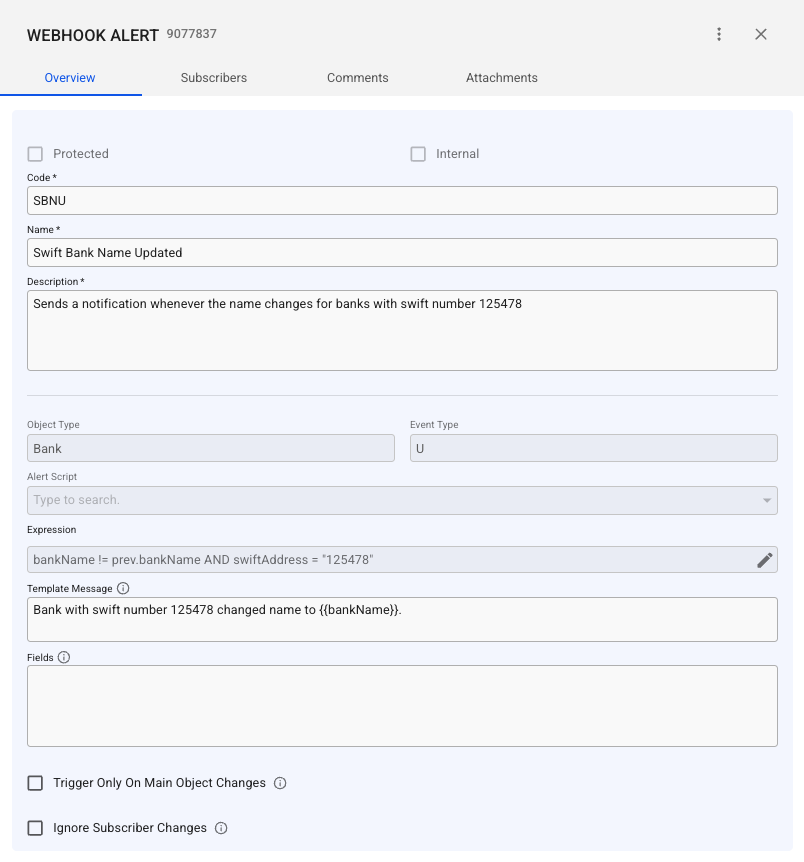The image size is (804, 862).
Task: Go to the Attachments tab
Action: [x=502, y=78]
